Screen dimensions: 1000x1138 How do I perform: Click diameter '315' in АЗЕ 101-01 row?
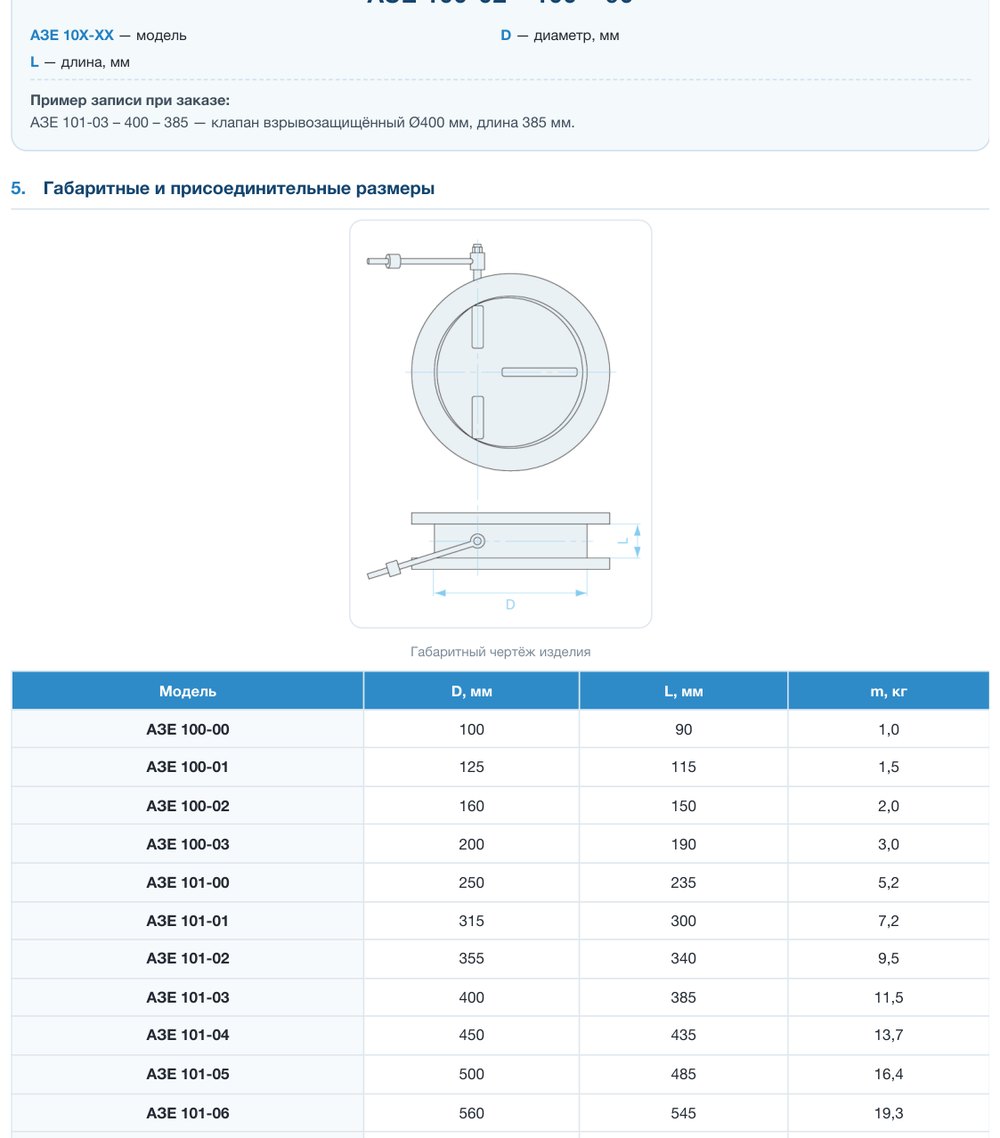tap(472, 921)
